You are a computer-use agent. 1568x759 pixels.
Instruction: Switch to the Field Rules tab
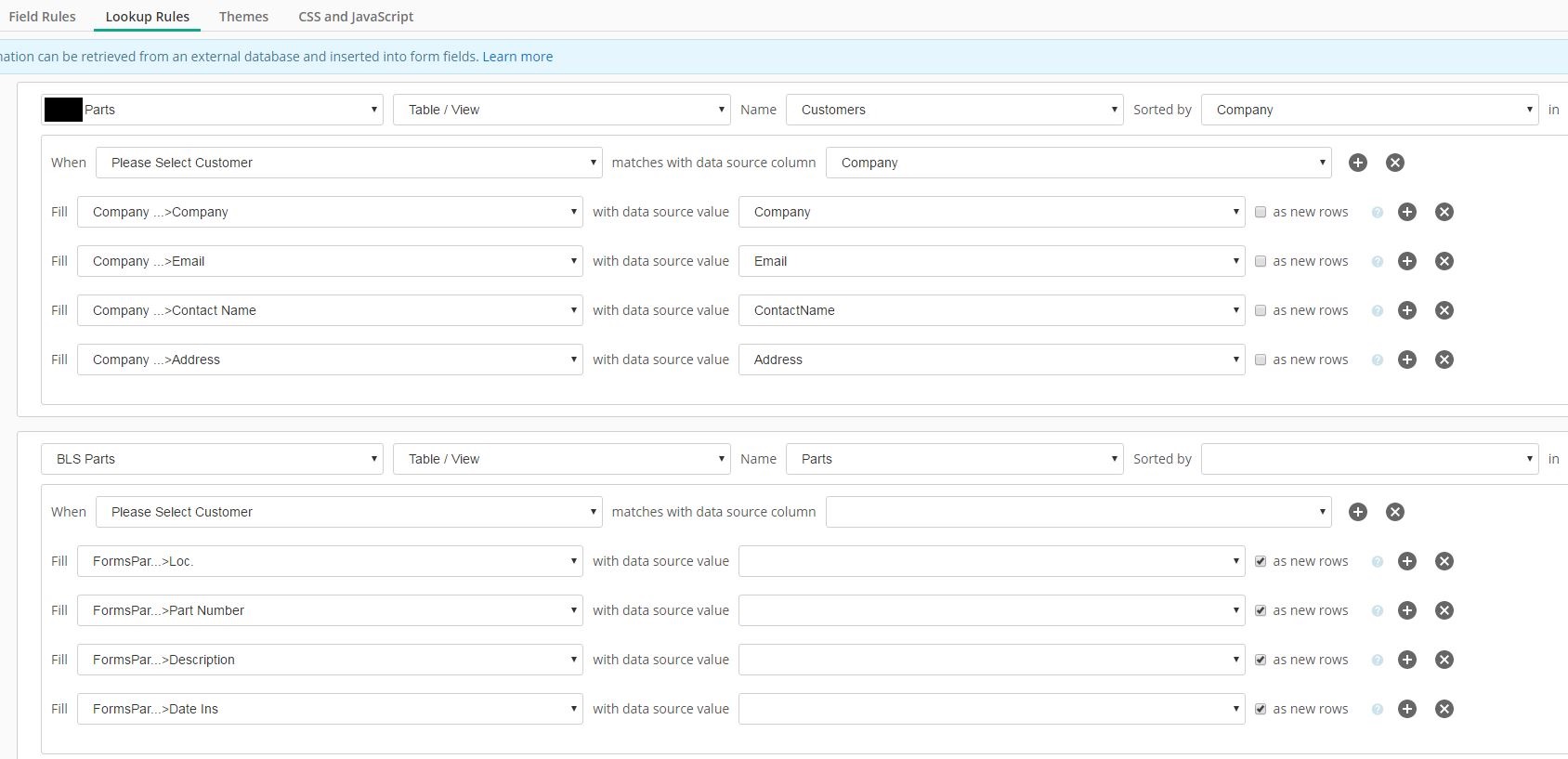[43, 17]
